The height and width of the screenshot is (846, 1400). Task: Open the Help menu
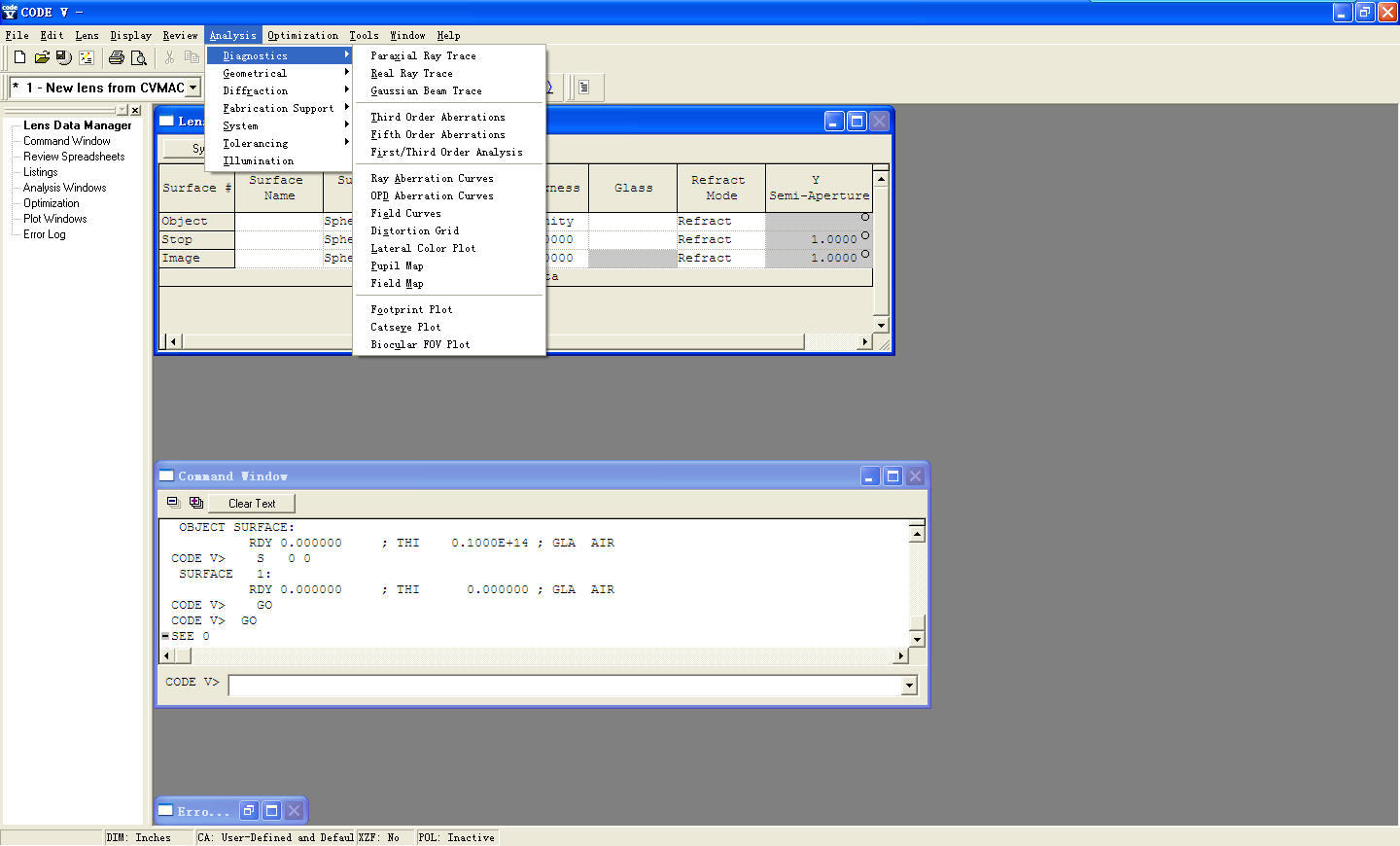coord(448,35)
